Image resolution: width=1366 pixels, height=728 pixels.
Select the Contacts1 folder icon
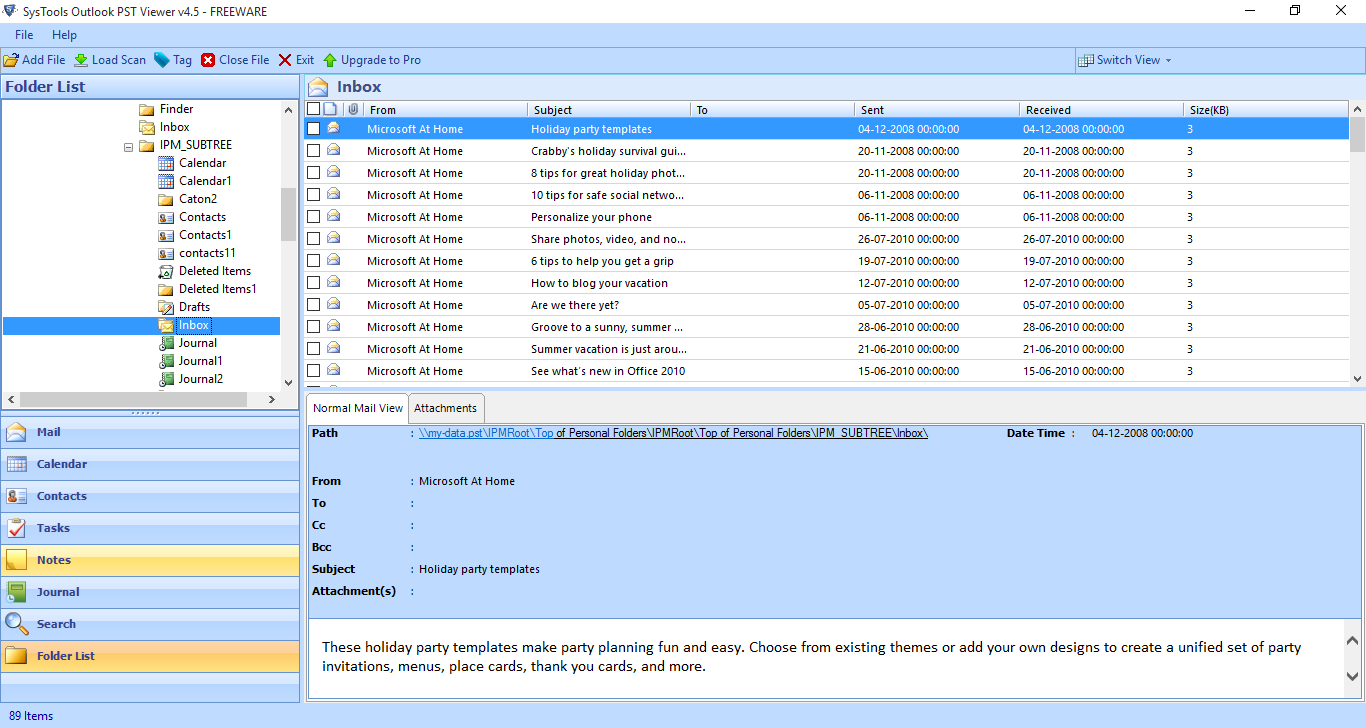(166, 235)
